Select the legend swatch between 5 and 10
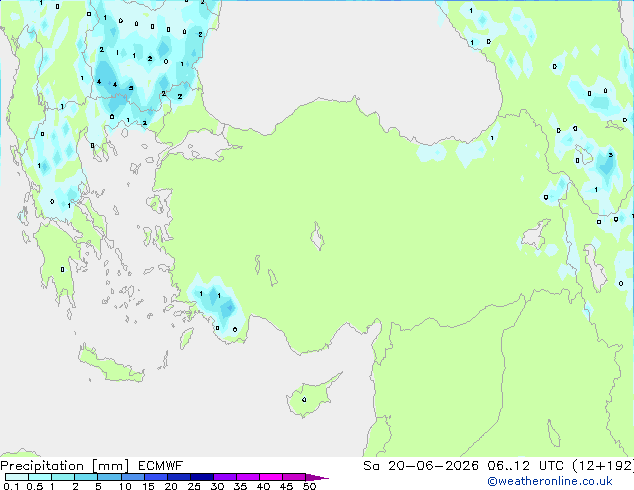This screenshot has width=634, height=490. pos(109,477)
